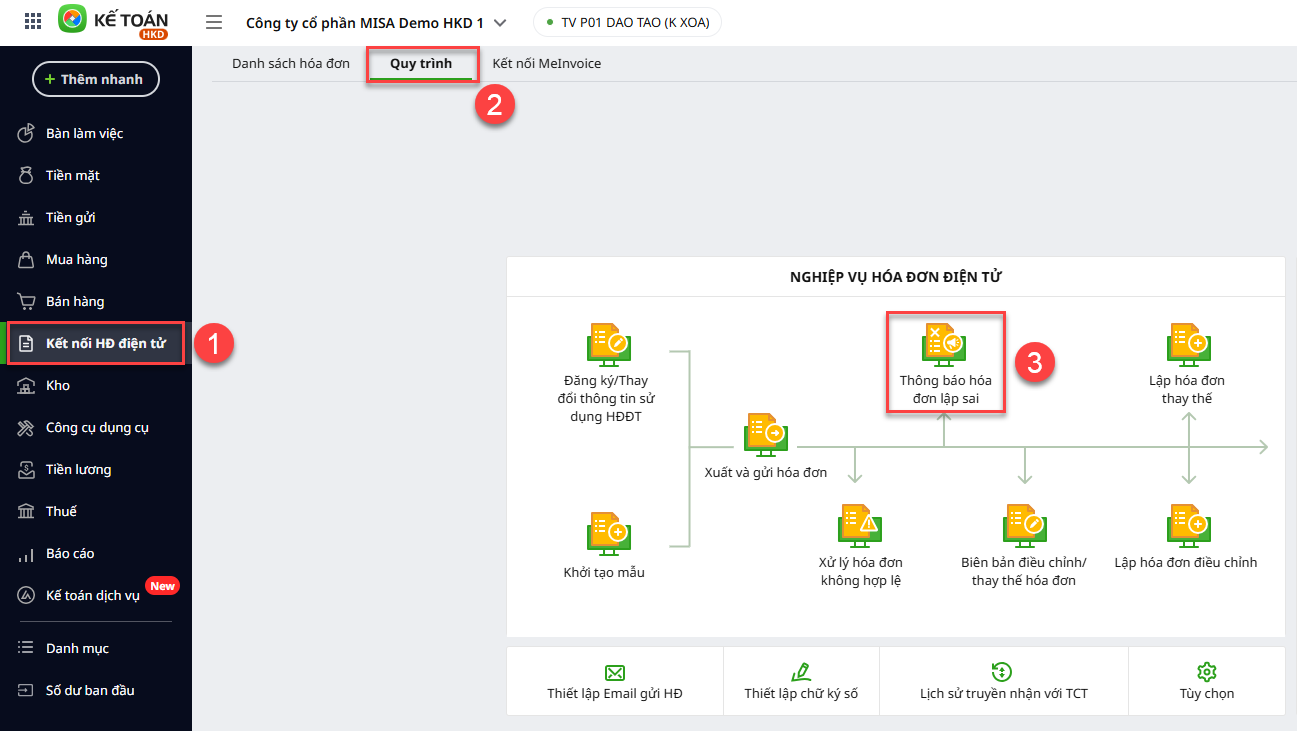Open Thiết lập Email gửi HĐ
The width and height of the screenshot is (1297, 731).
click(x=615, y=682)
